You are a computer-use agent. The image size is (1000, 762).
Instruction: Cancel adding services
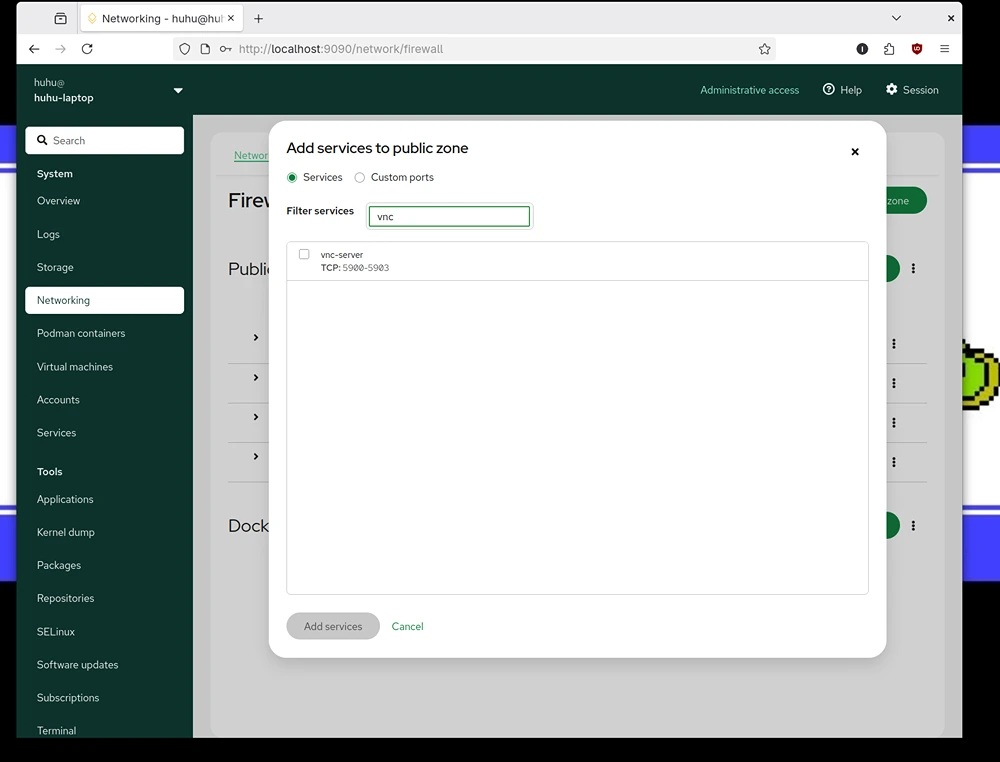[x=408, y=626]
